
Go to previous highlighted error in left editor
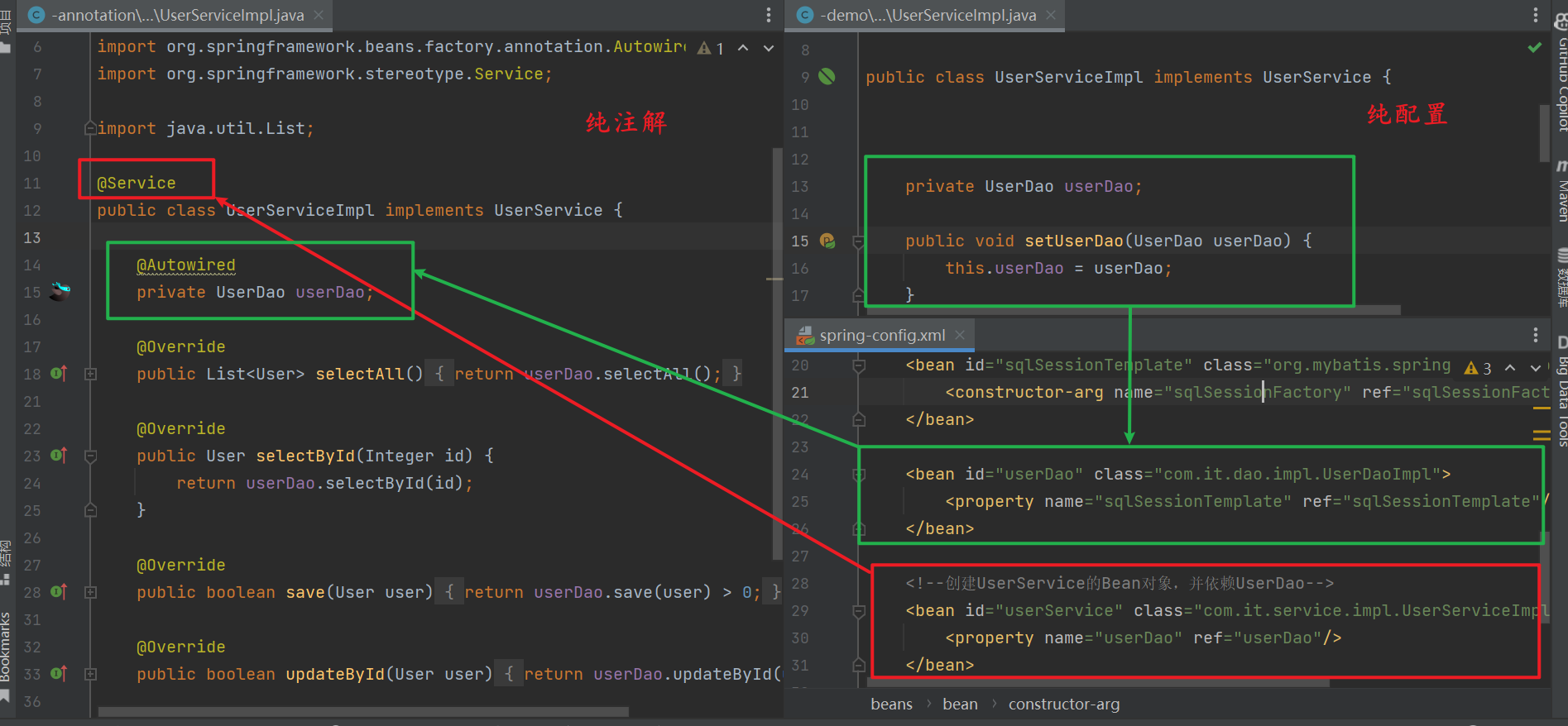pyautogui.click(x=743, y=48)
